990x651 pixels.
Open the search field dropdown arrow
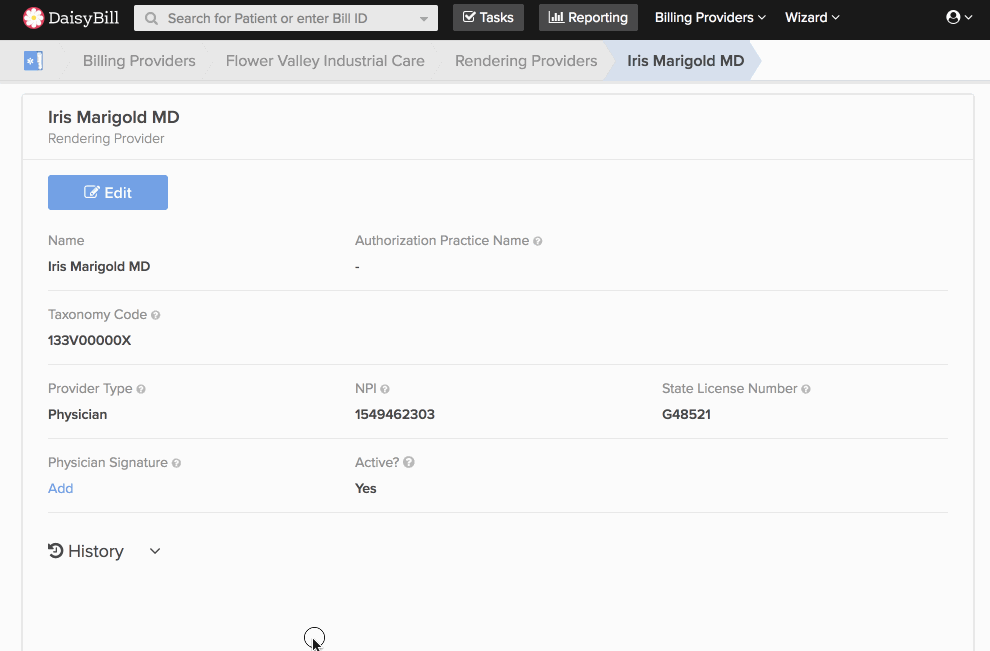pos(422,17)
